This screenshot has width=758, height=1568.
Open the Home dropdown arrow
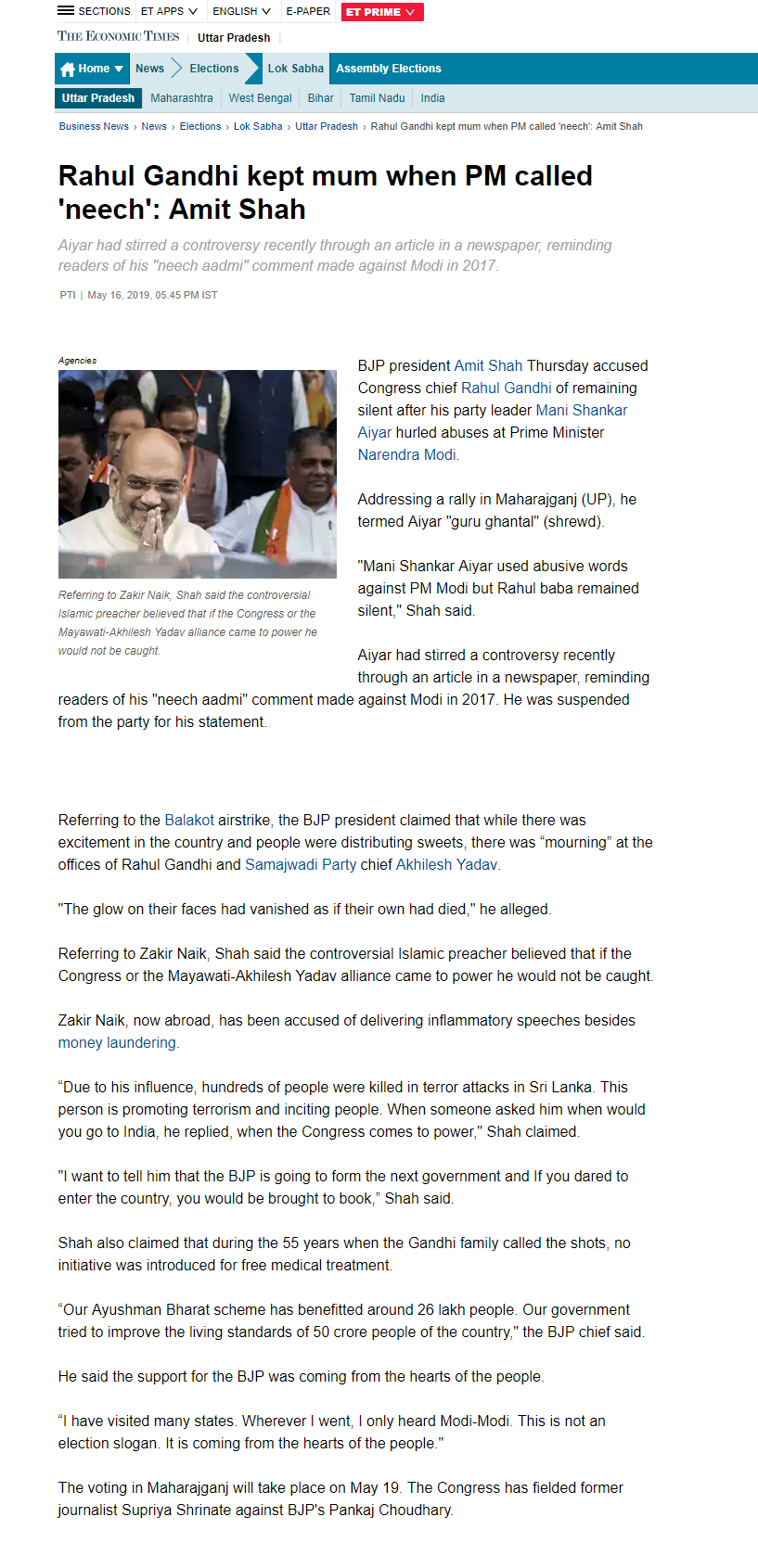[x=119, y=69]
